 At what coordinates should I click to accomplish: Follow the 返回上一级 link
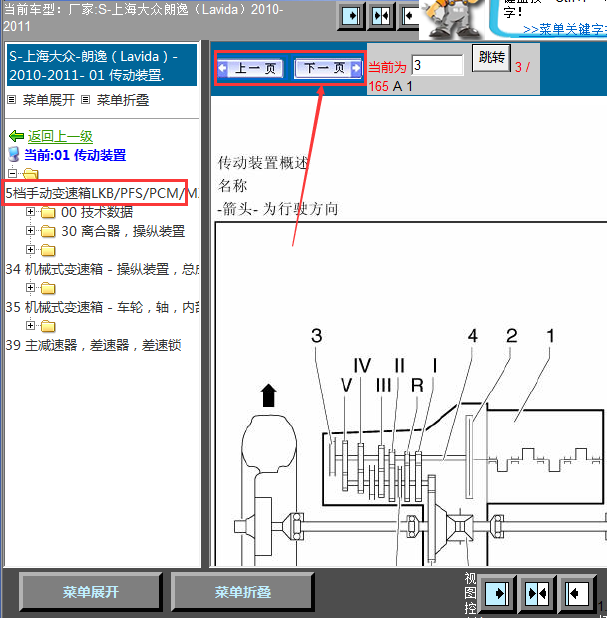[60, 136]
